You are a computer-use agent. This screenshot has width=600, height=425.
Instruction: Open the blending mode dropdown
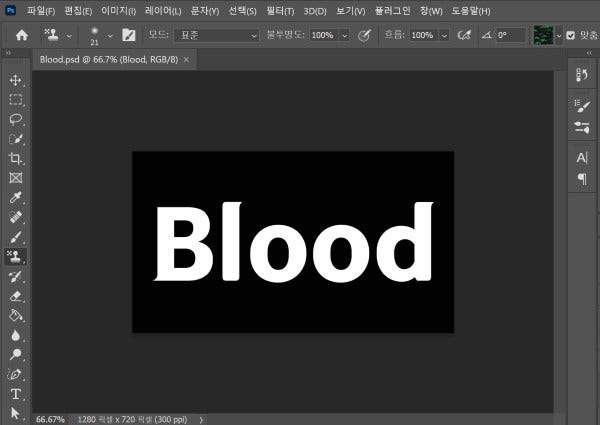217,35
